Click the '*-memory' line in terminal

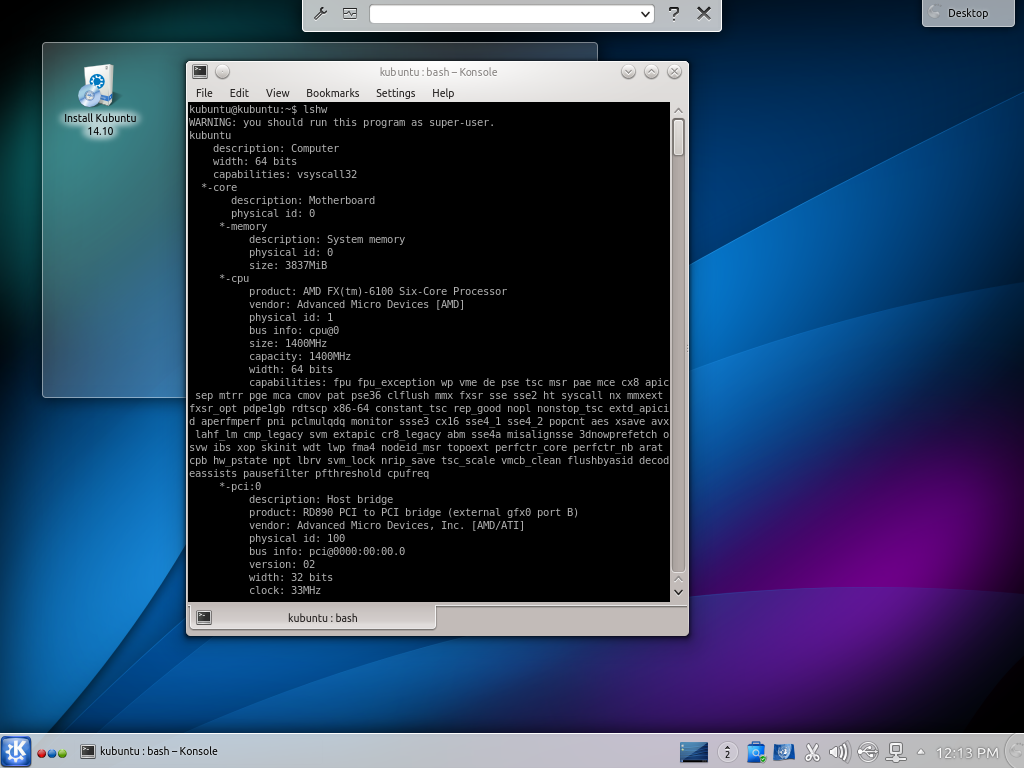pyautogui.click(x=243, y=226)
